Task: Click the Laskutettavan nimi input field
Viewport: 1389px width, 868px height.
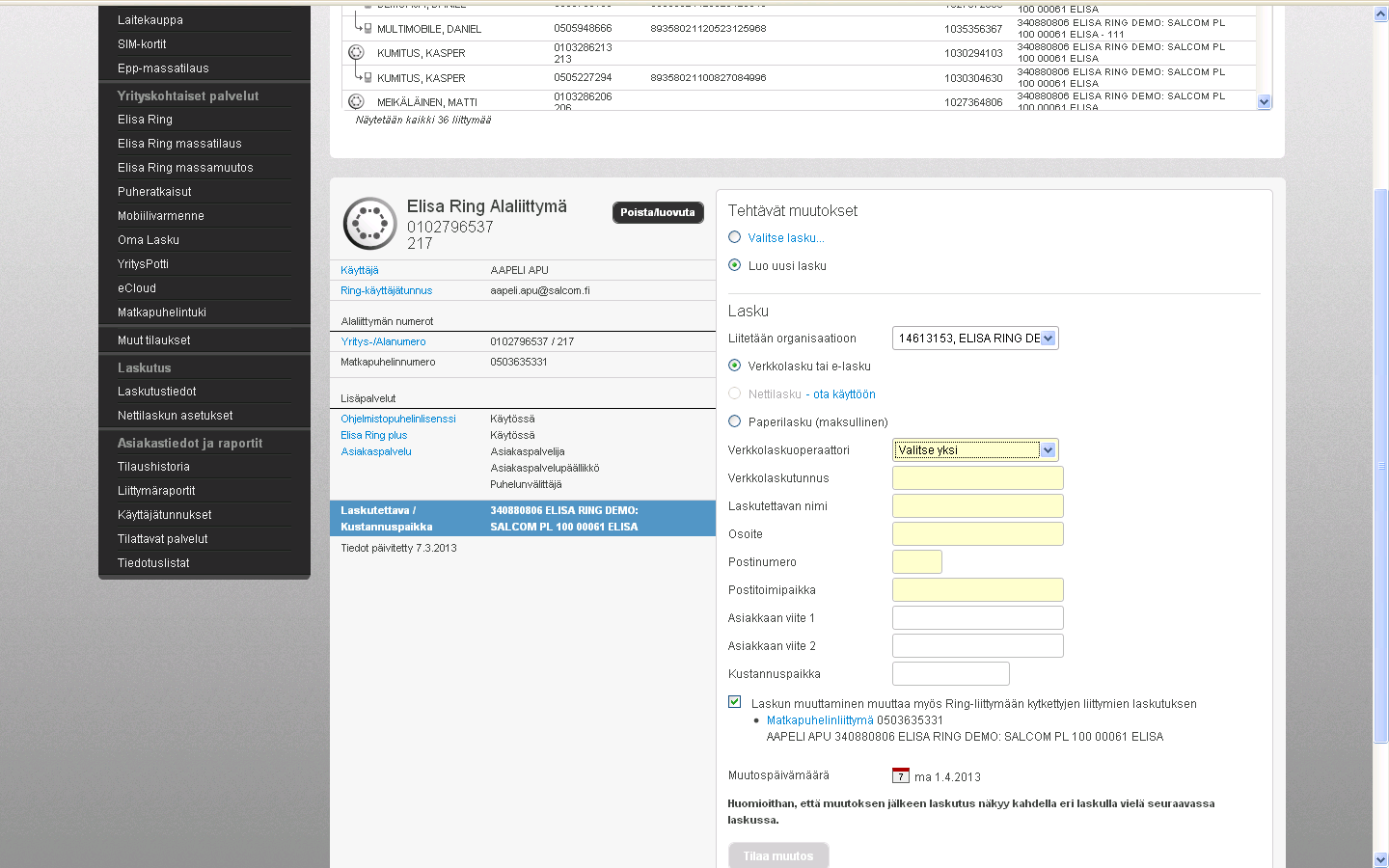Action: [x=978, y=505]
